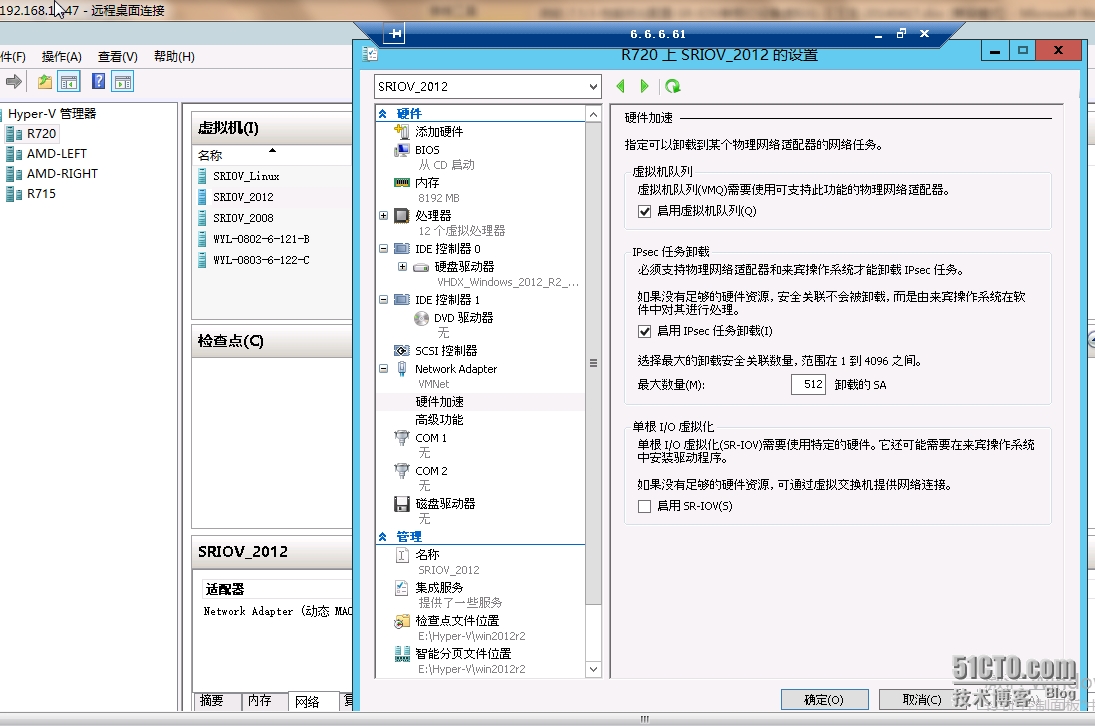Click the 名称 column header to sort
The image size is (1095, 726).
click(x=272, y=155)
